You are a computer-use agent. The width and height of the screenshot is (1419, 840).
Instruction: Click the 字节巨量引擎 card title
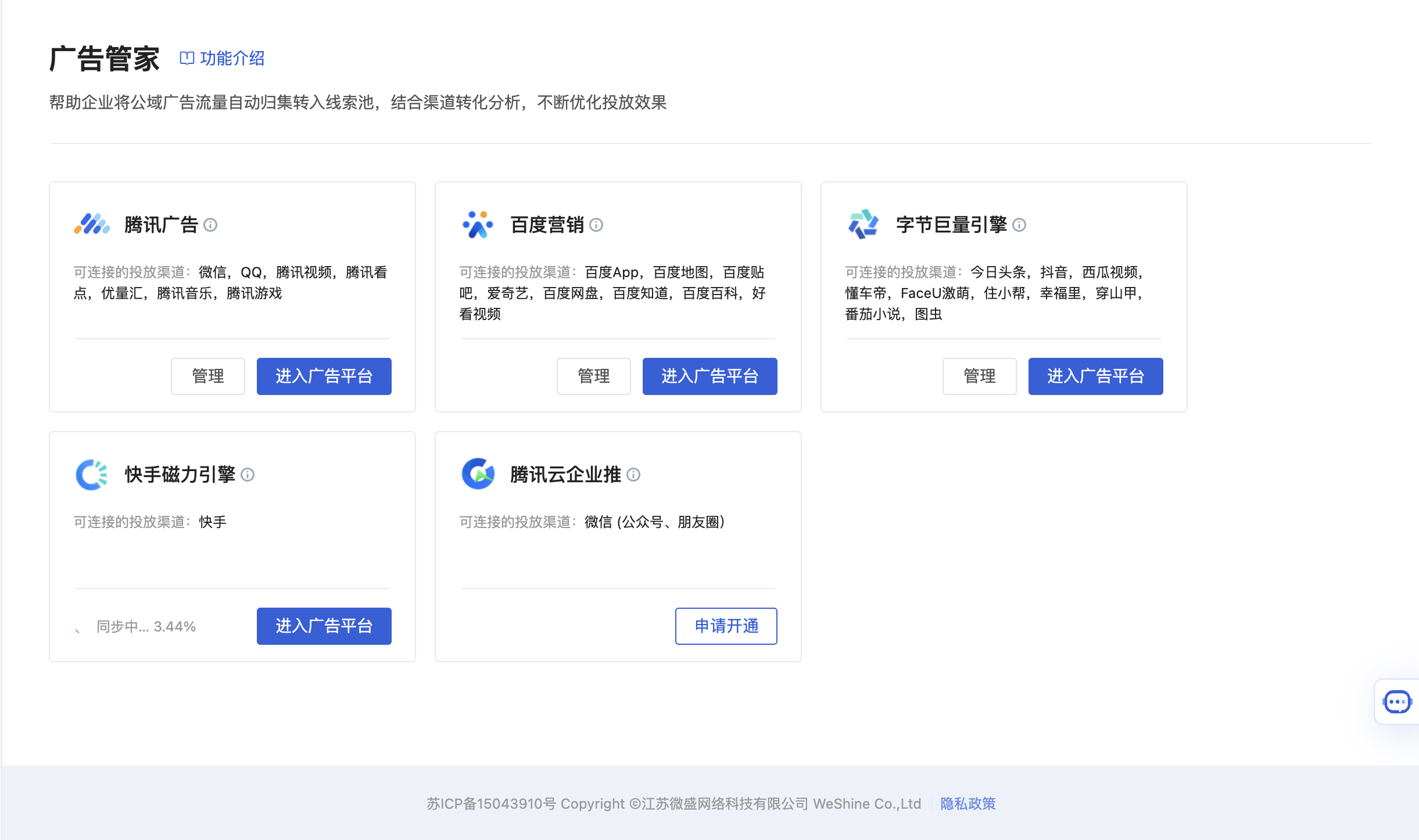(x=952, y=225)
